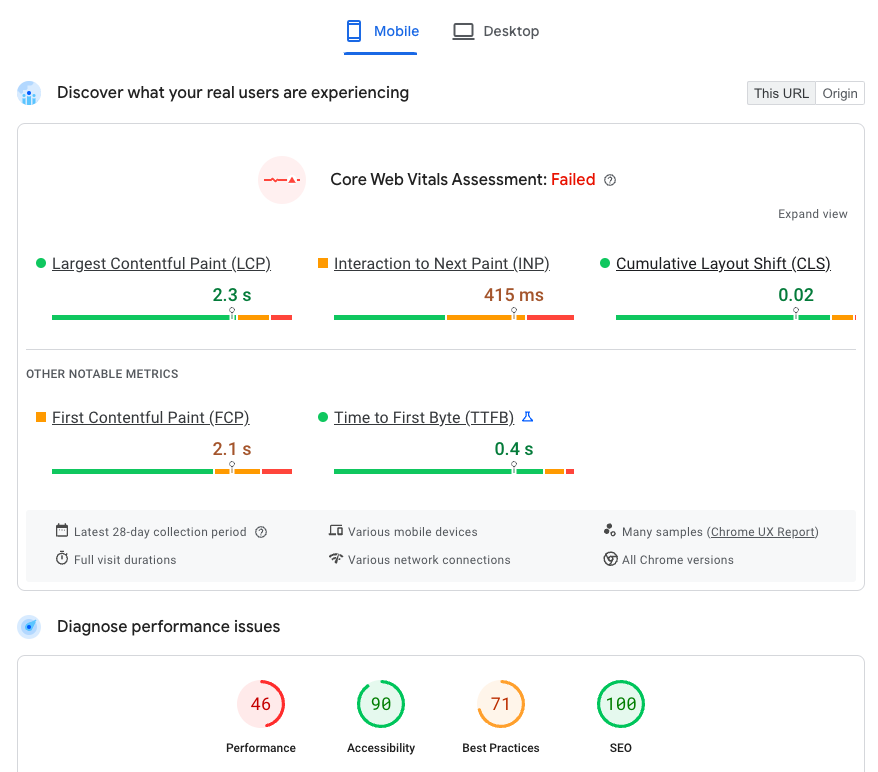Viewport: 878px width, 772px height.
Task: Click the All Chrome versions text
Action: 678,560
